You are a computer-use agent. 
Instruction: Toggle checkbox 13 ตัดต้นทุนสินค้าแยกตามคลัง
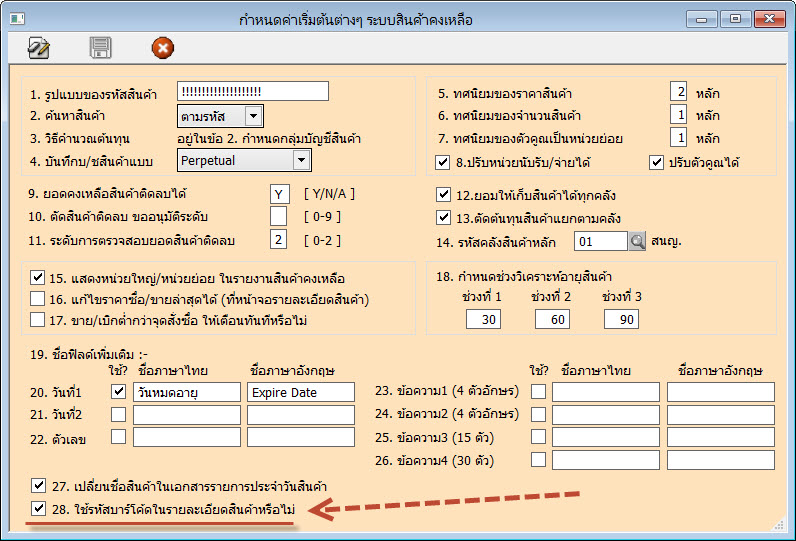(443, 218)
